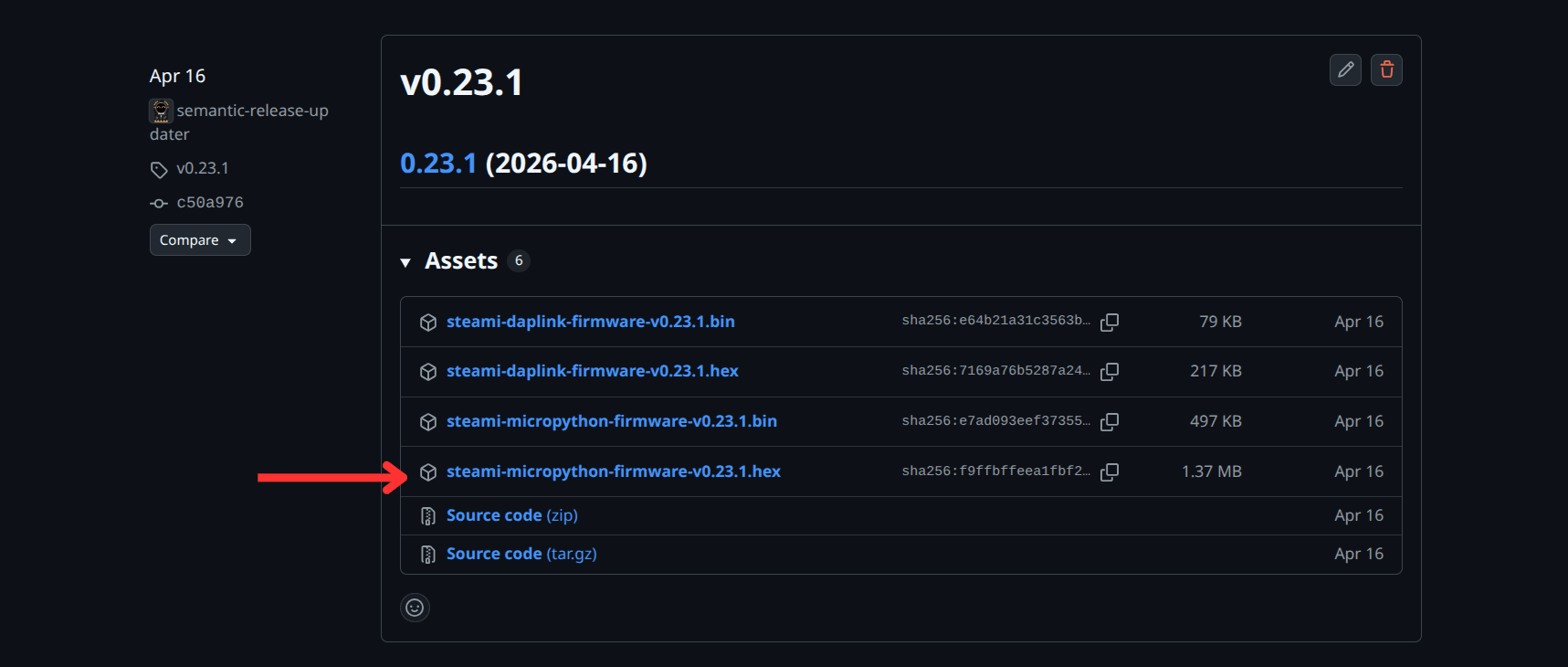Click the commit icon next to c50a976

(159, 203)
